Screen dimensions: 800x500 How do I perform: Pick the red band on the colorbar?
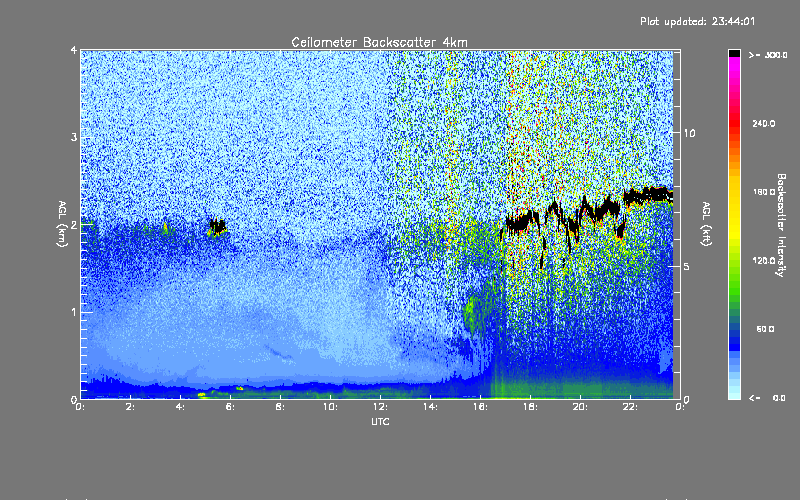tap(734, 125)
